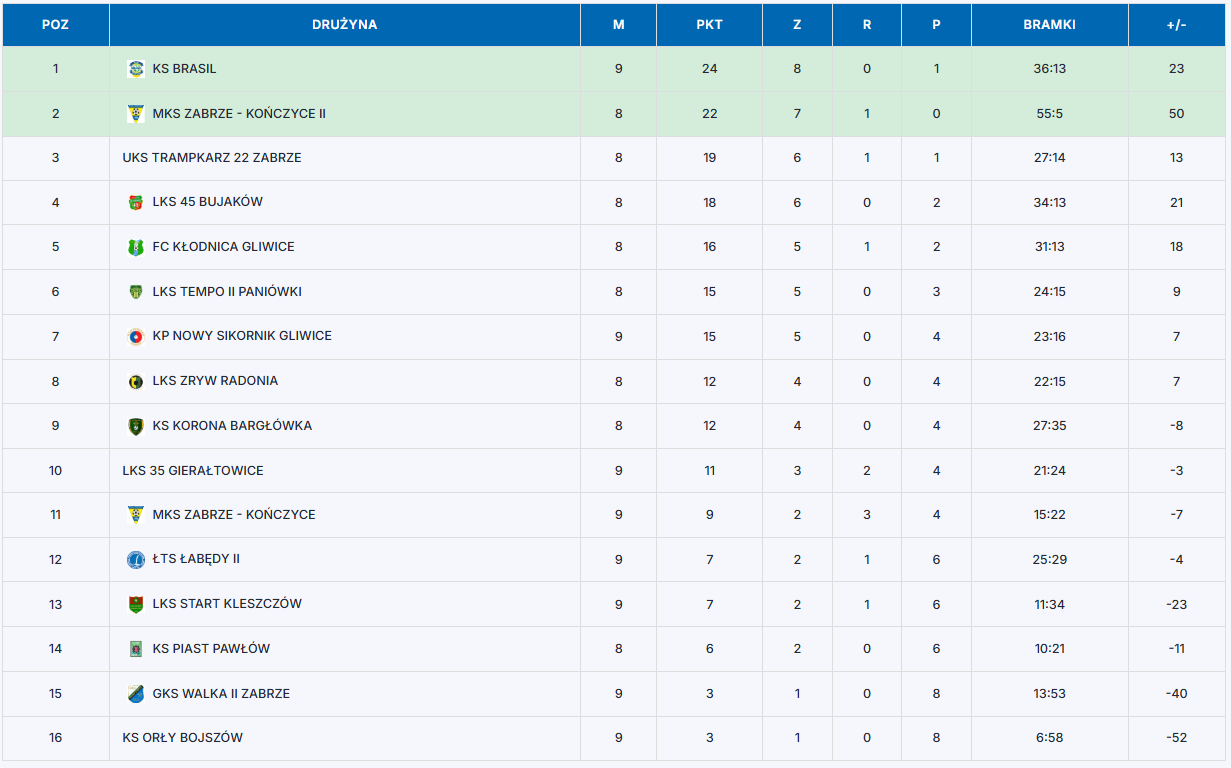Select the MKS Zabrze - Kończyce team name

234,515
